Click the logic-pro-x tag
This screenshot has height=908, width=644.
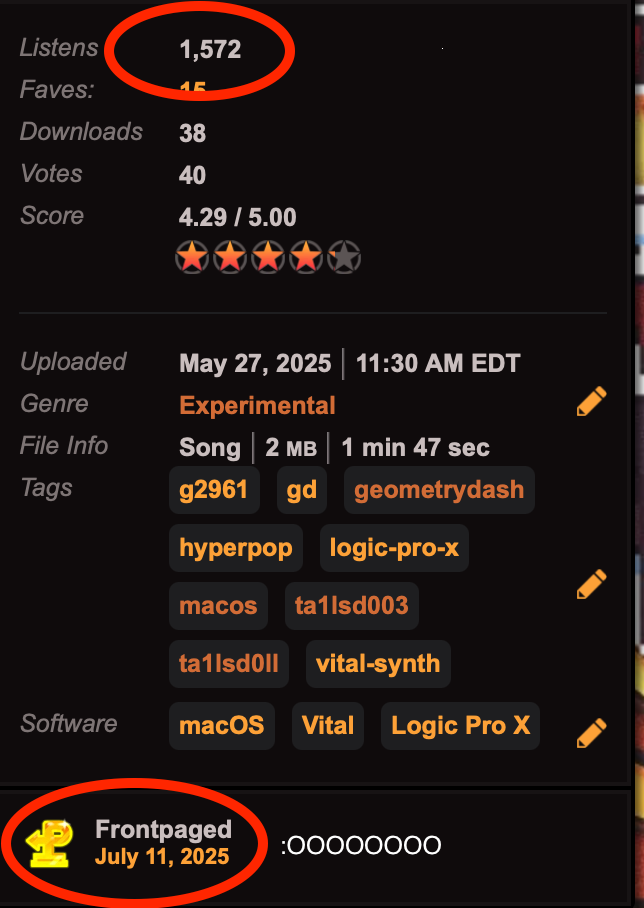[394, 548]
